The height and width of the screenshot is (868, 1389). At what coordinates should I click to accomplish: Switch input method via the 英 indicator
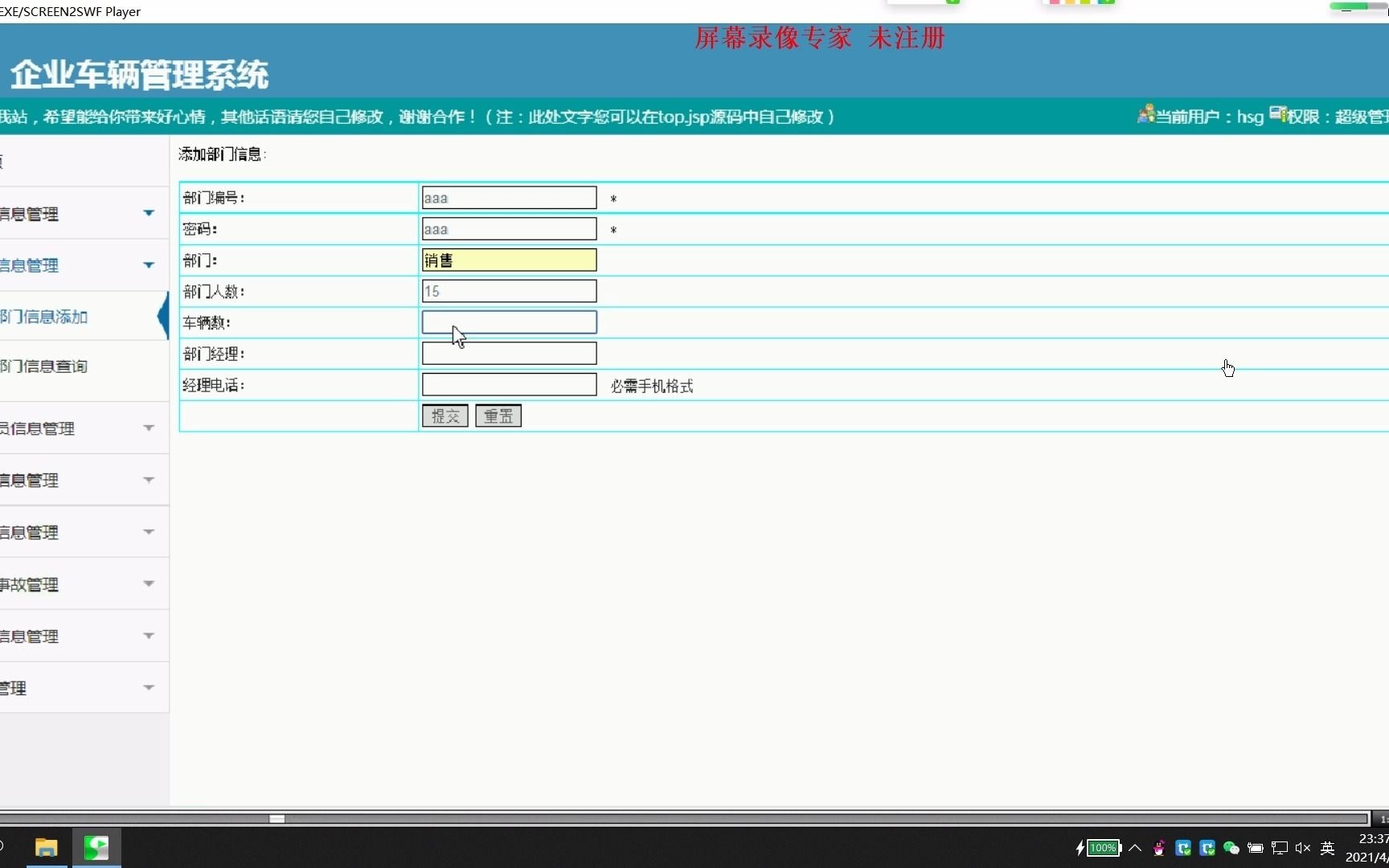click(1328, 848)
